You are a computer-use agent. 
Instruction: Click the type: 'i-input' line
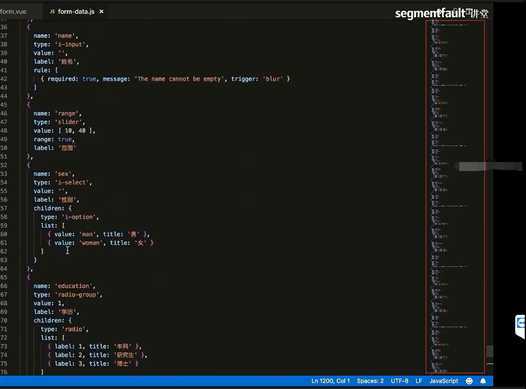(61, 44)
